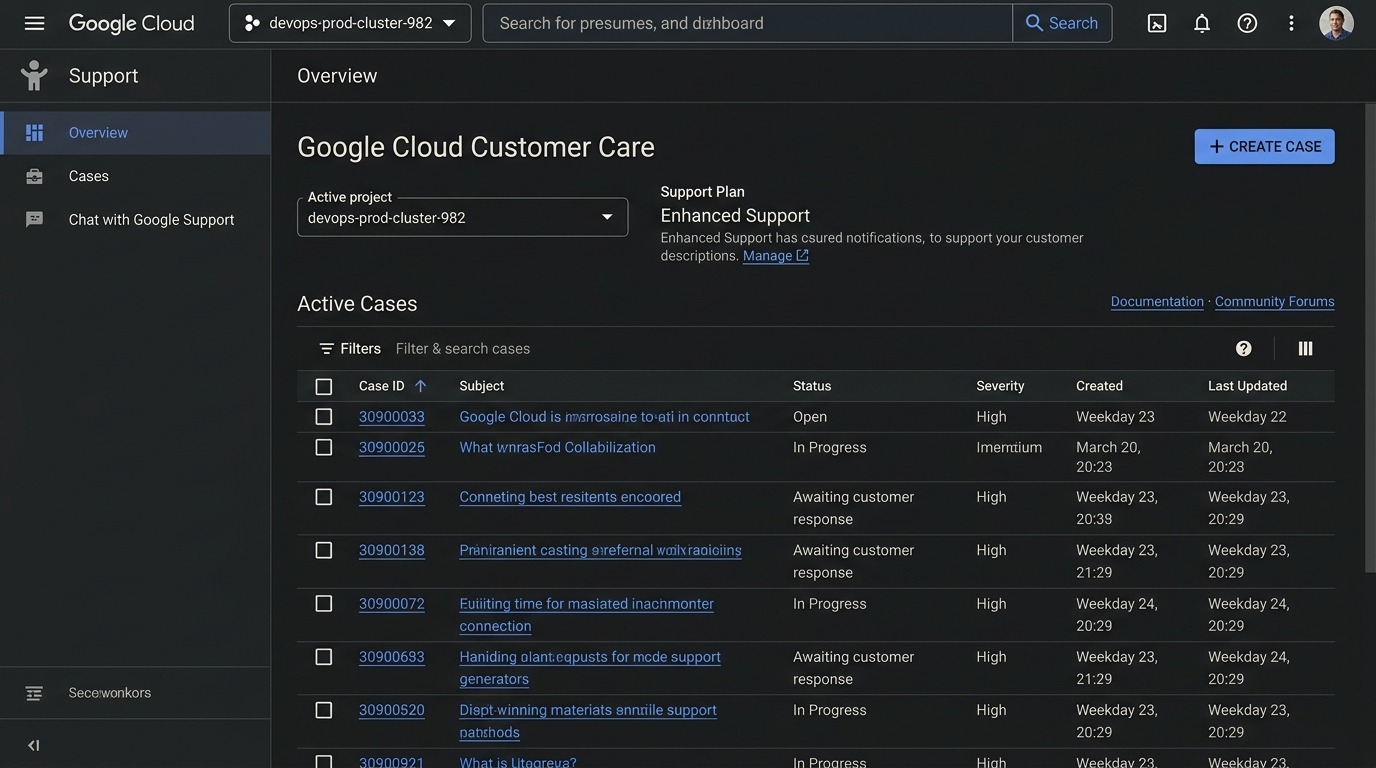Sort by the Severity column header

1000,386
